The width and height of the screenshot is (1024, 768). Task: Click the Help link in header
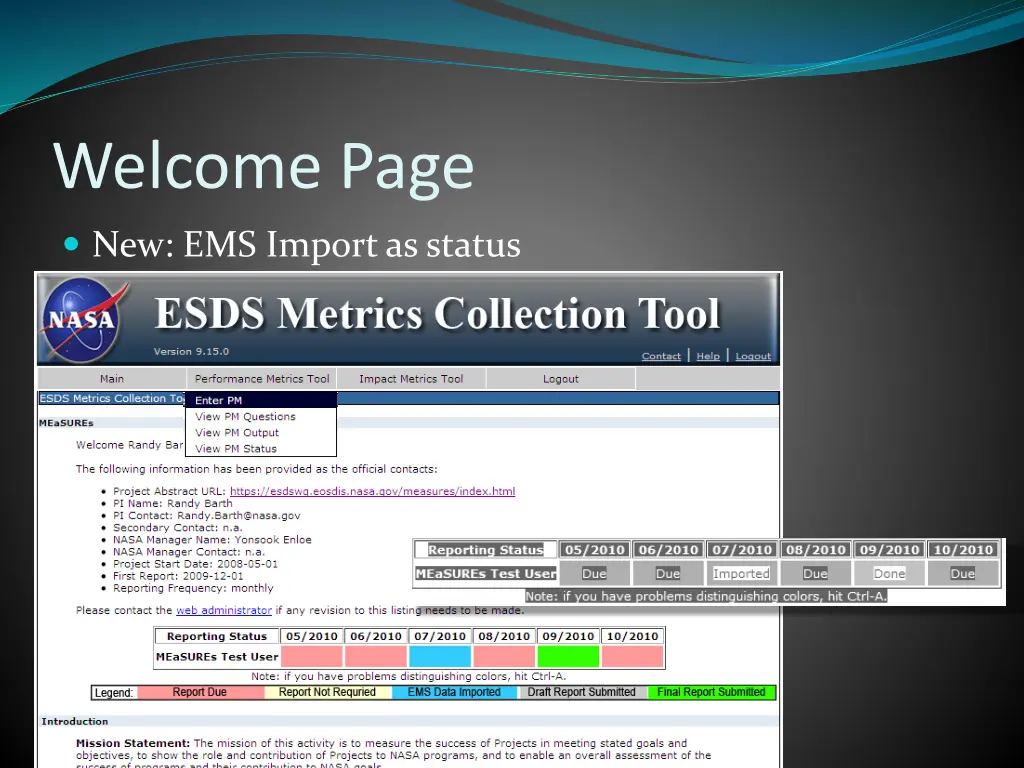tap(708, 356)
